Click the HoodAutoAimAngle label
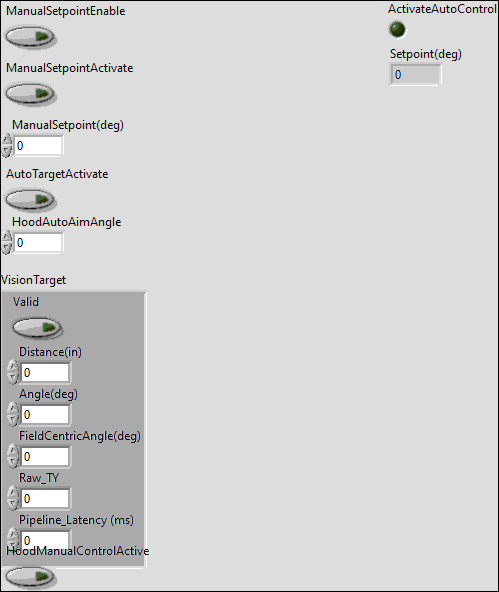 [66, 222]
